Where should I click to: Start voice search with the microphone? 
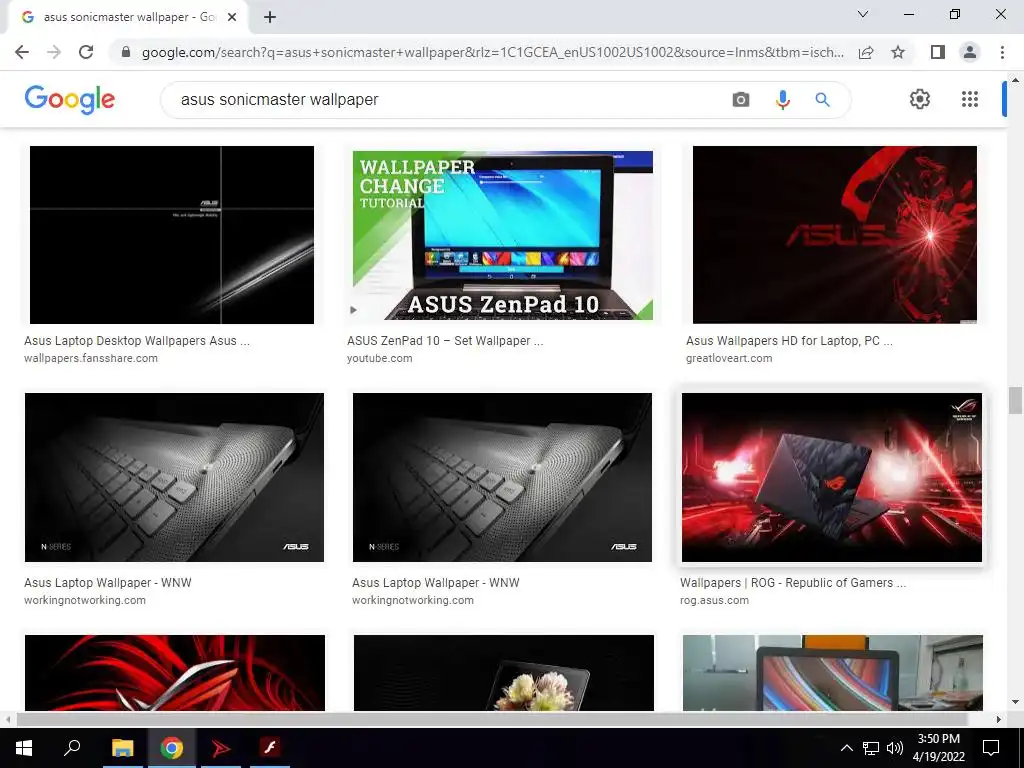(782, 99)
